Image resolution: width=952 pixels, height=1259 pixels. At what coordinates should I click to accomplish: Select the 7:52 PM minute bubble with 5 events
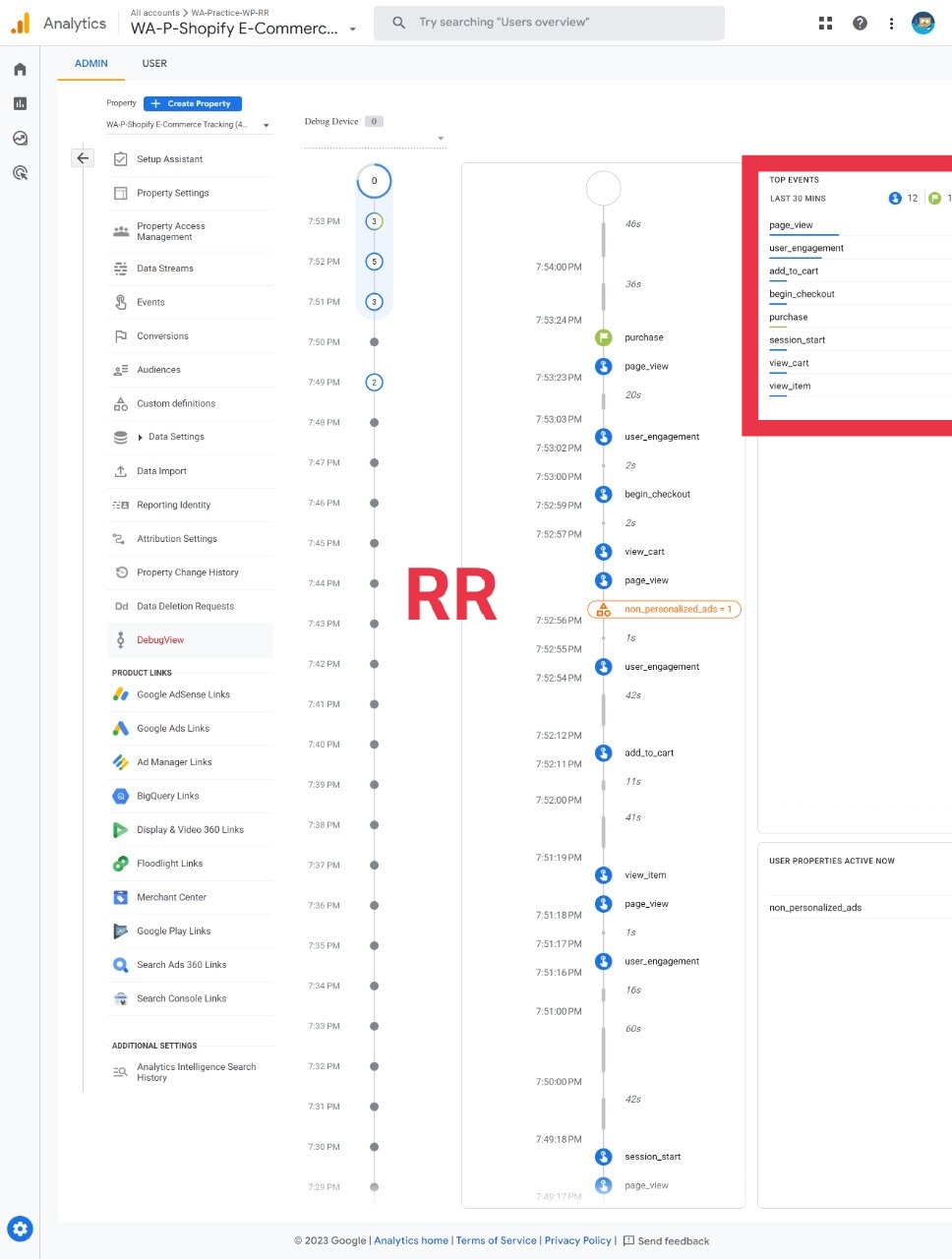point(374,262)
